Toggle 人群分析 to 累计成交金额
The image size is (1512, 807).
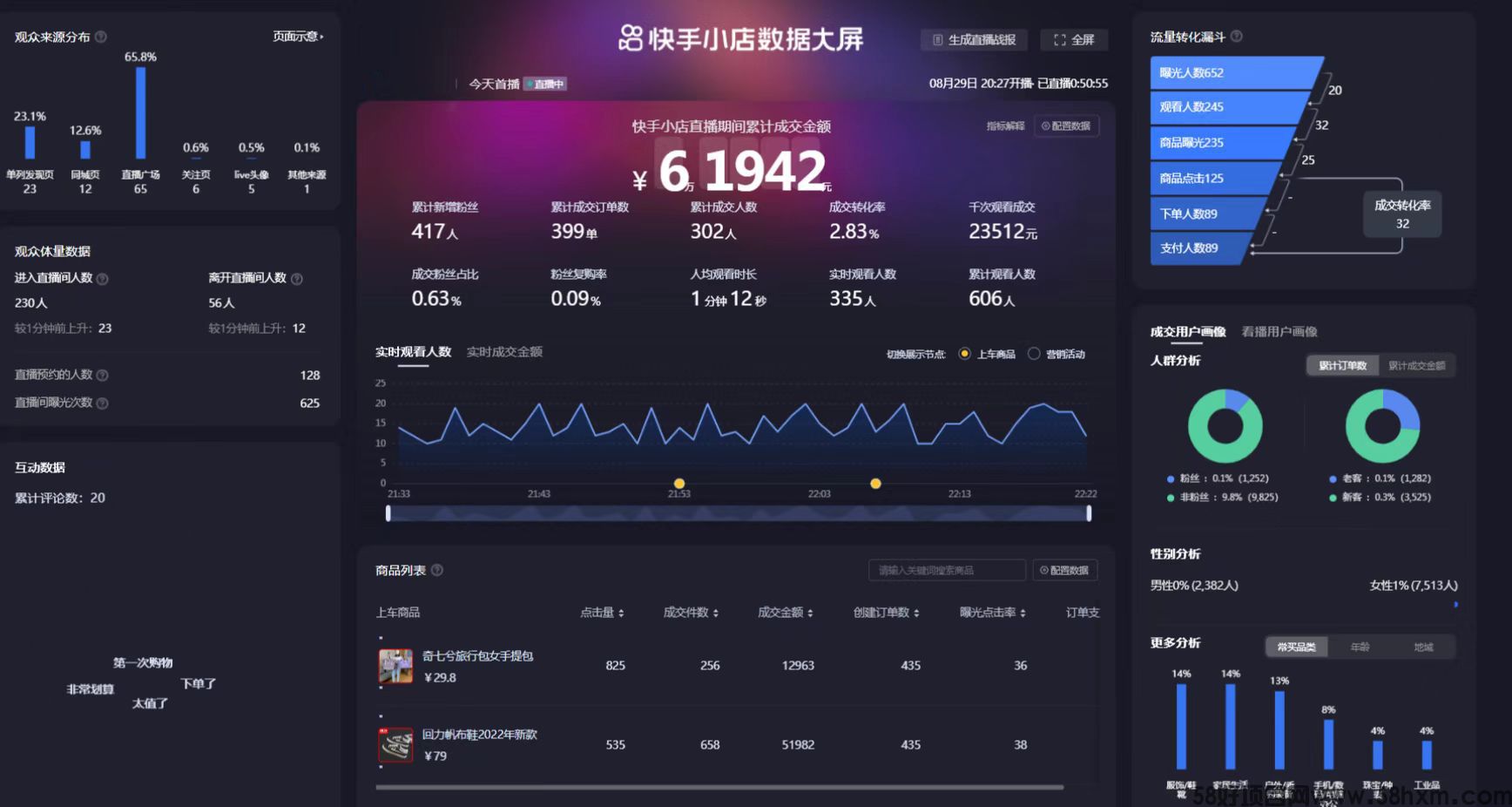(1416, 366)
